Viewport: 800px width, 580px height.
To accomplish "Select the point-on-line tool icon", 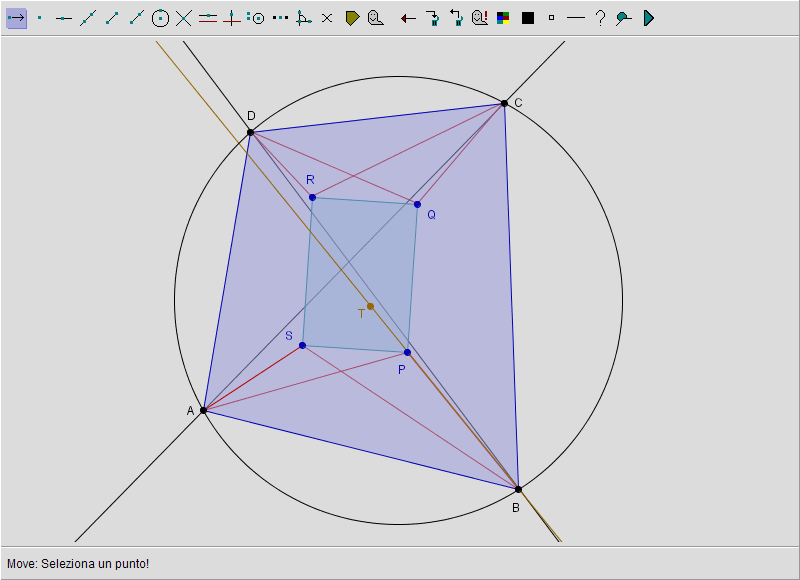I will tap(64, 18).
